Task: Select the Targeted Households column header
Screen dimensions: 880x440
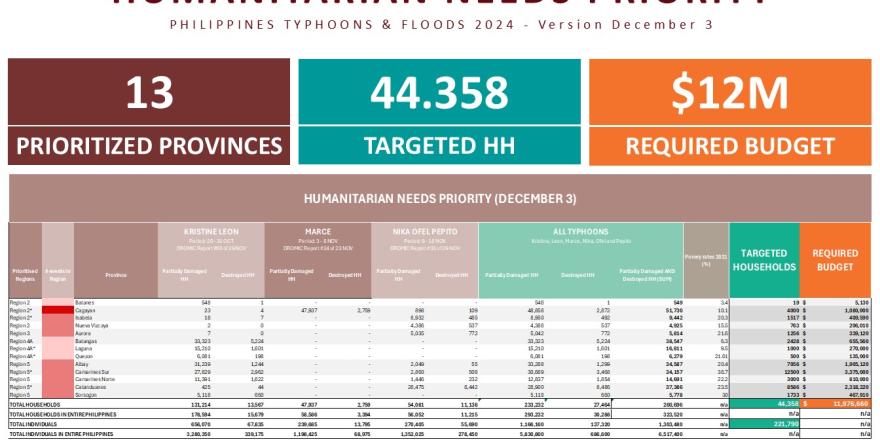Action: pos(764,260)
